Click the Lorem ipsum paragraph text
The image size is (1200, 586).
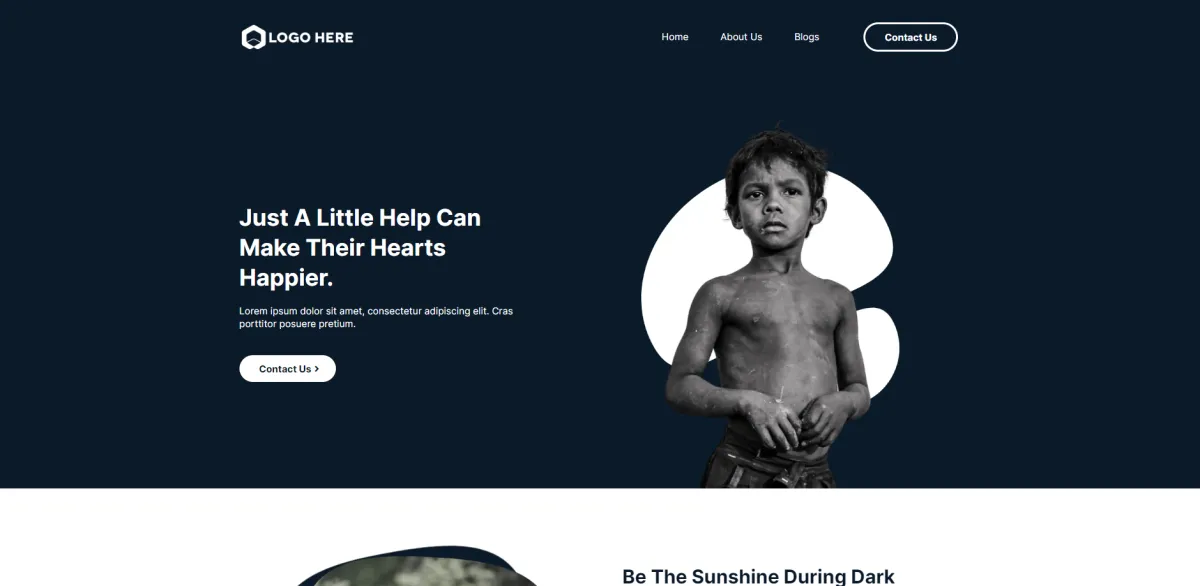376,317
